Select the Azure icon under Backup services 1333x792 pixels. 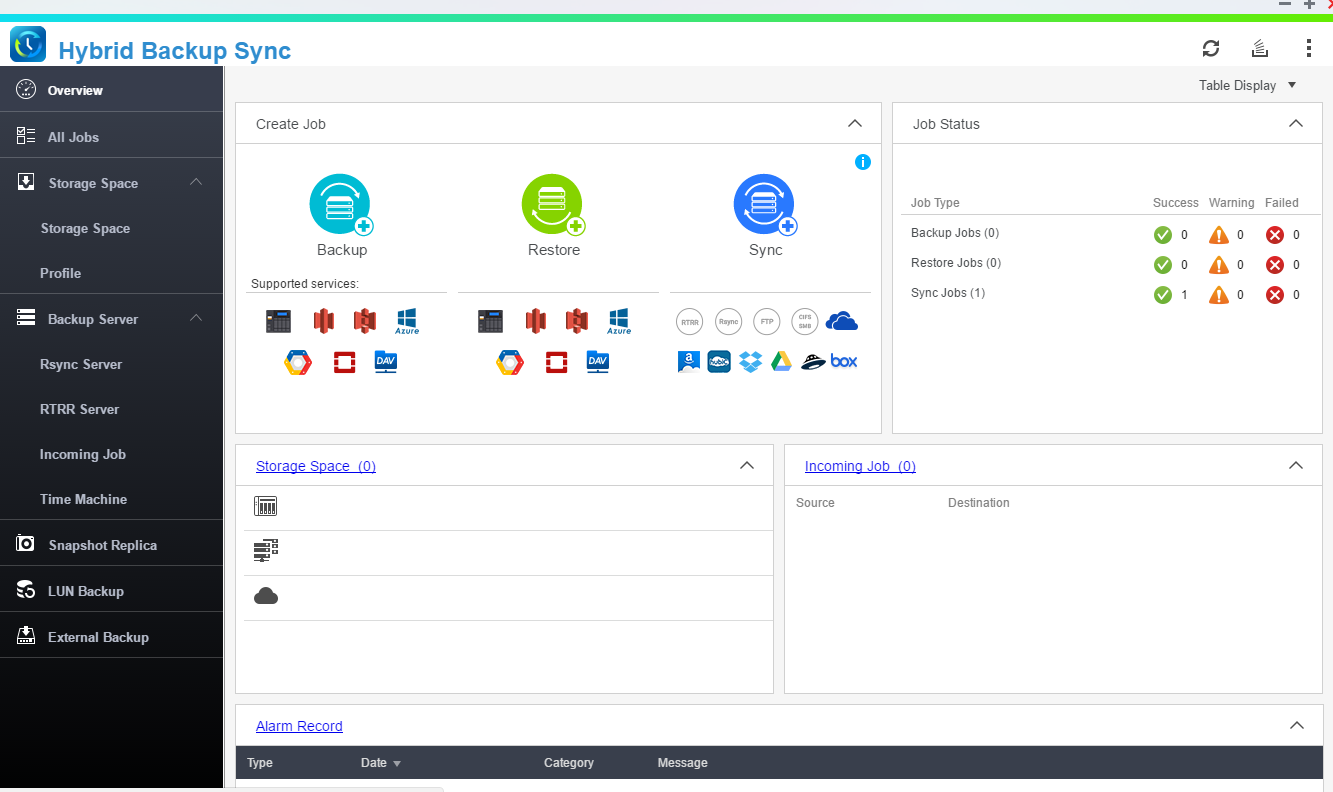click(x=407, y=322)
